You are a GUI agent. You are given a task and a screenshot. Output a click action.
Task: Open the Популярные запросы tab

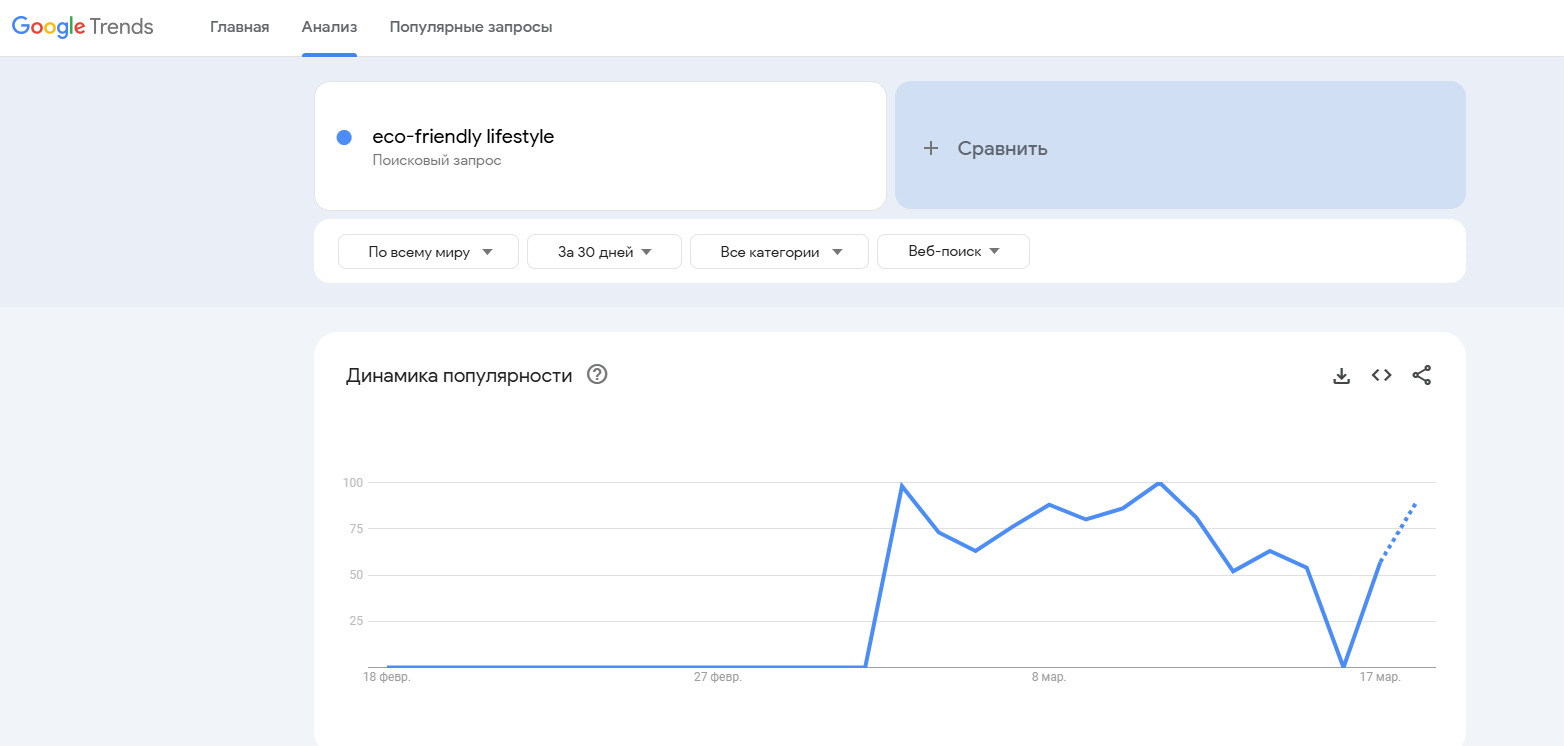tap(471, 27)
